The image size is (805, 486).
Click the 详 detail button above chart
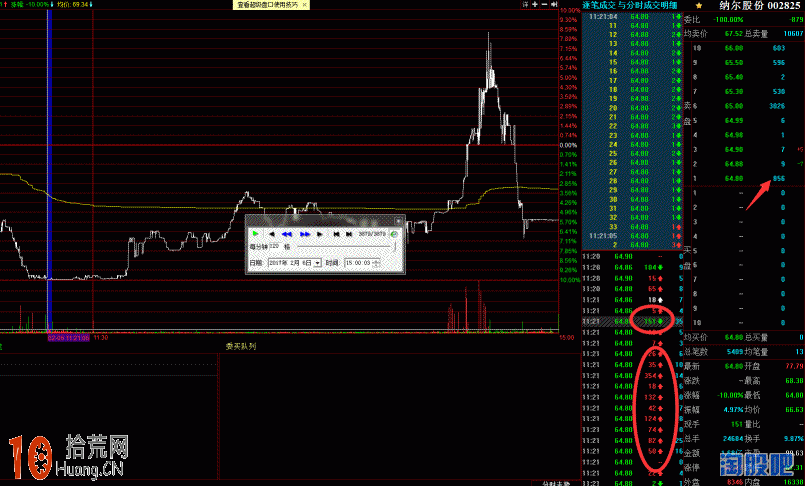(x=525, y=4)
